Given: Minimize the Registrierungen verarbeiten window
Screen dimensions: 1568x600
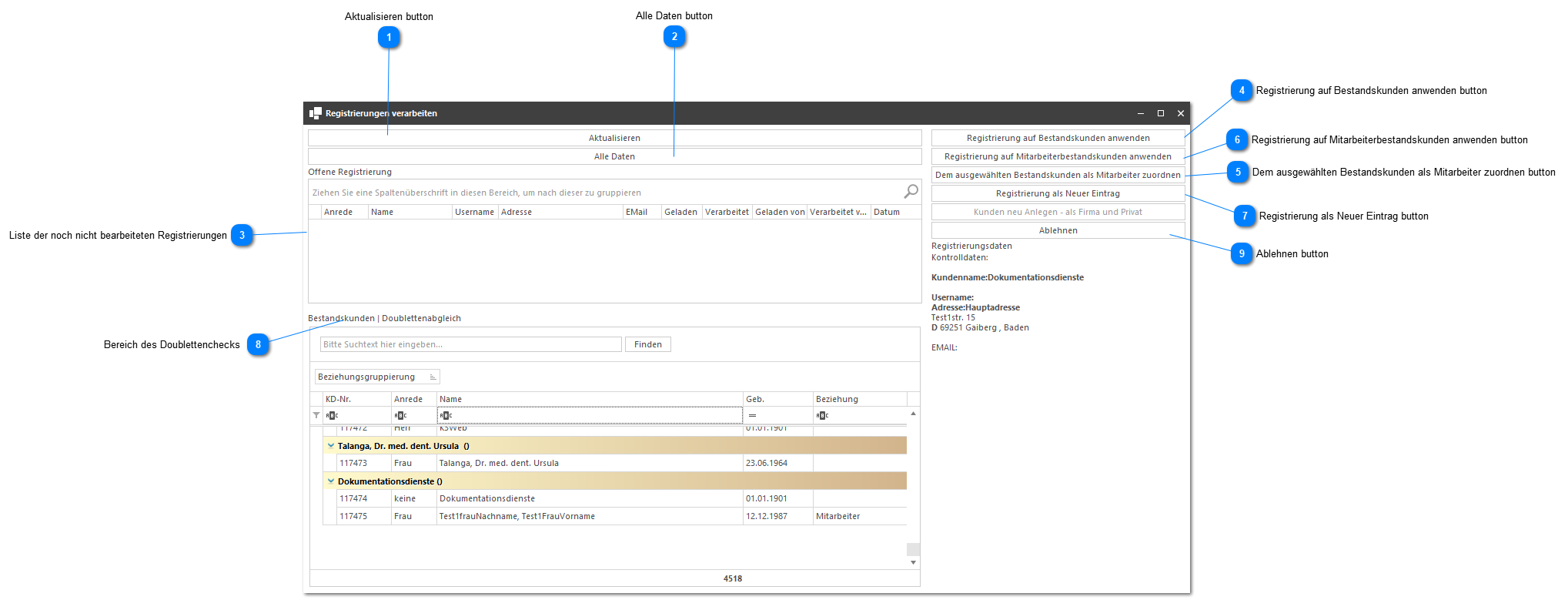Looking at the screenshot, I should (x=1141, y=113).
